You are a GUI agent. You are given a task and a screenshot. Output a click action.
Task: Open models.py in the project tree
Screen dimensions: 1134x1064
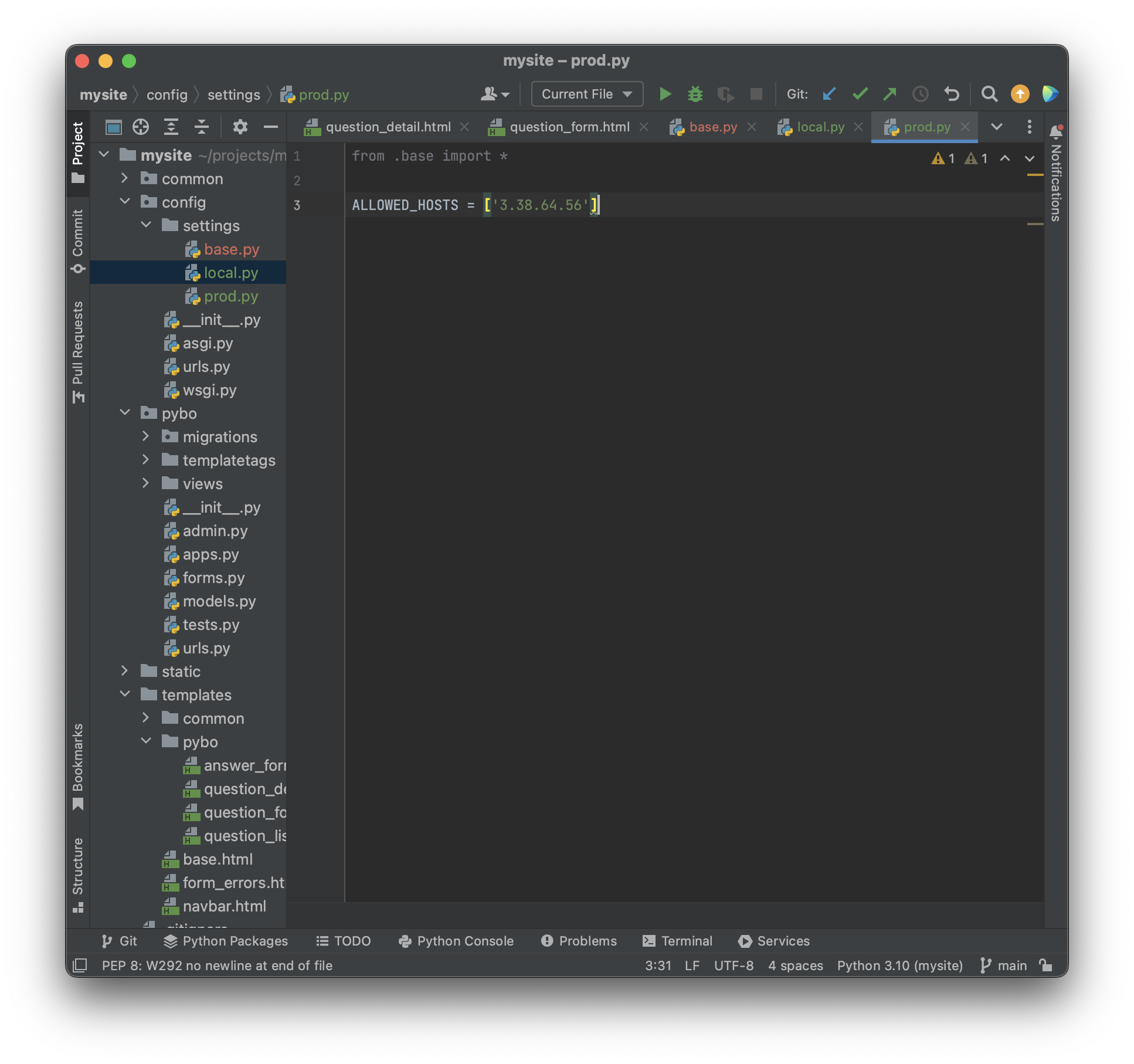click(219, 601)
